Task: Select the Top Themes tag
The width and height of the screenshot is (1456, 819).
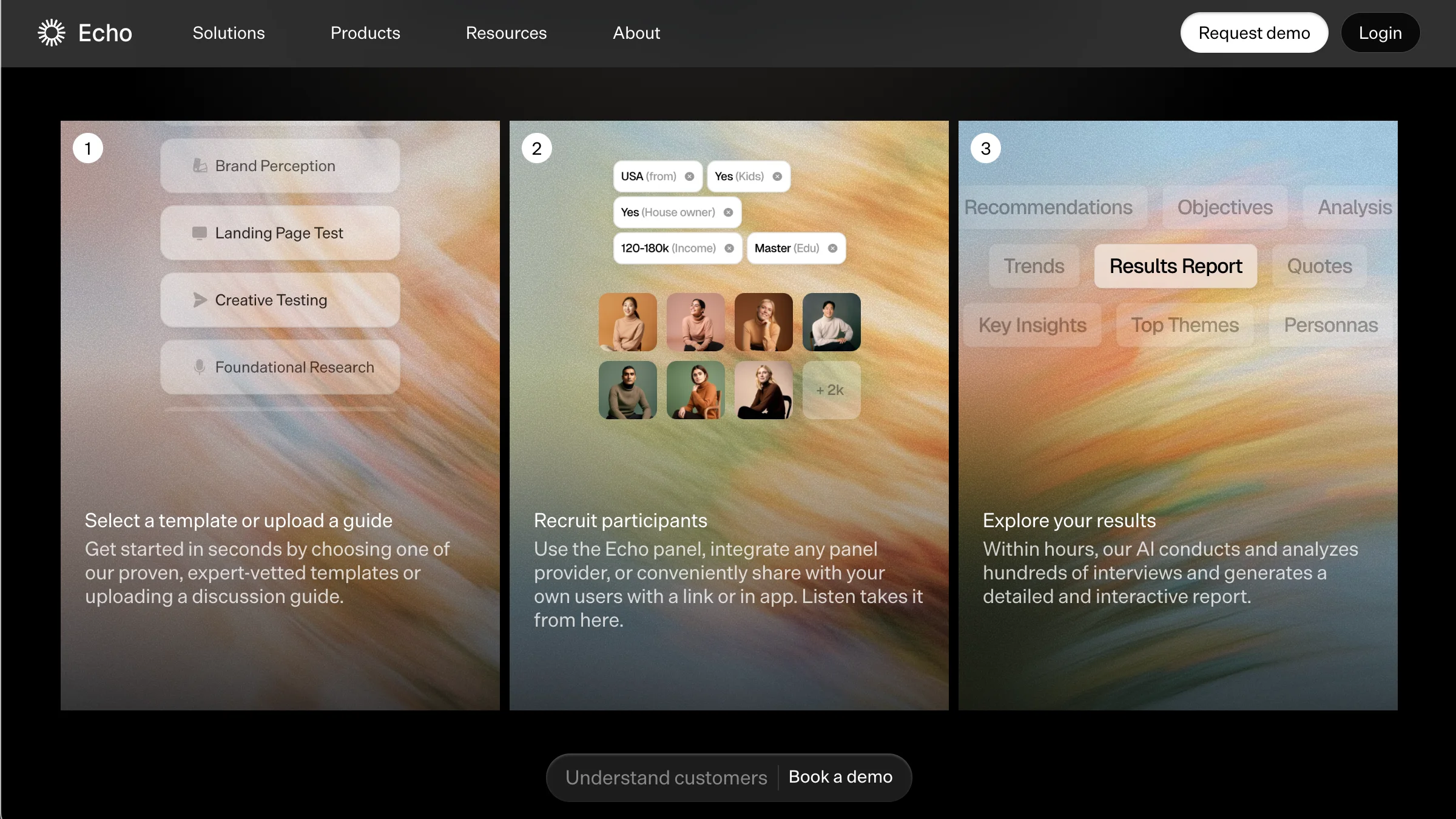Action: [1184, 325]
